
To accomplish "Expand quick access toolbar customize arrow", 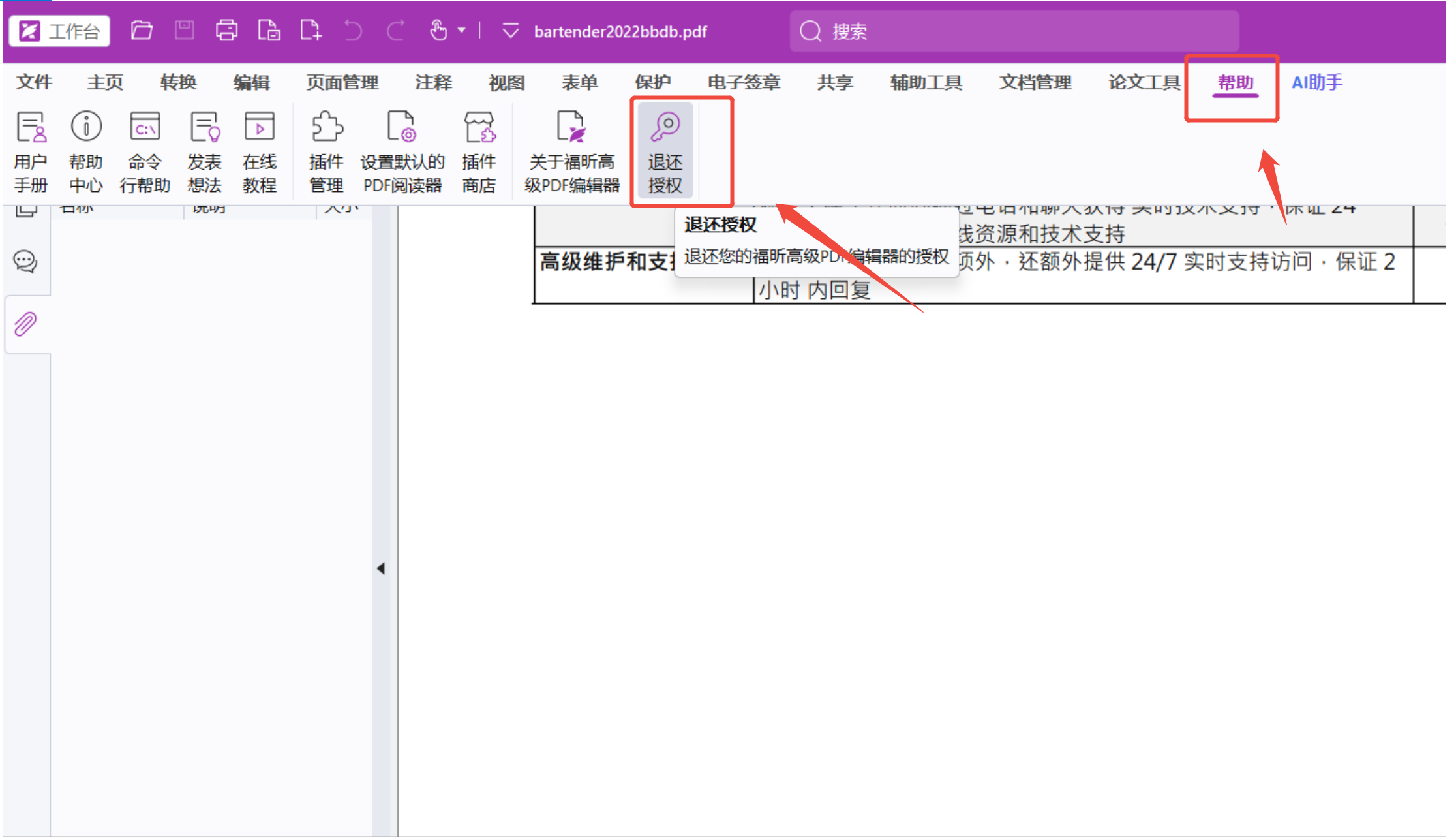I will coord(511,31).
